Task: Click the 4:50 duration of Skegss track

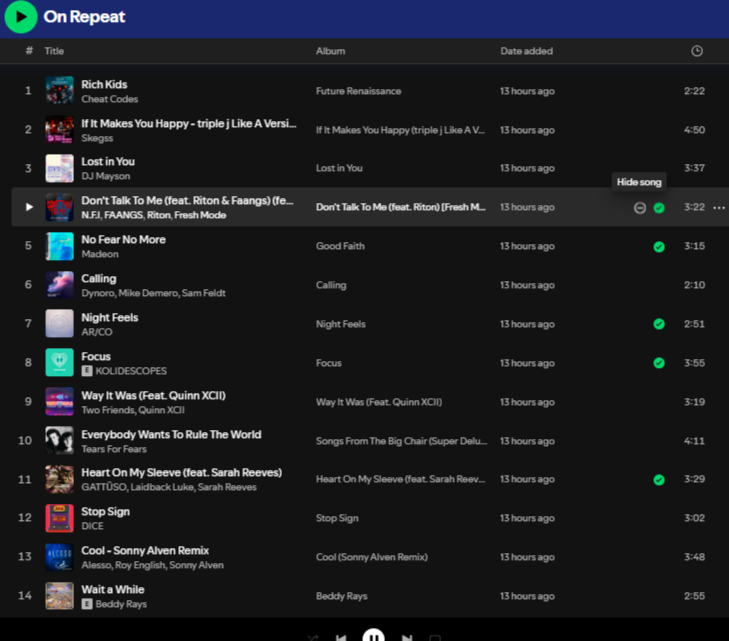Action: (694, 130)
